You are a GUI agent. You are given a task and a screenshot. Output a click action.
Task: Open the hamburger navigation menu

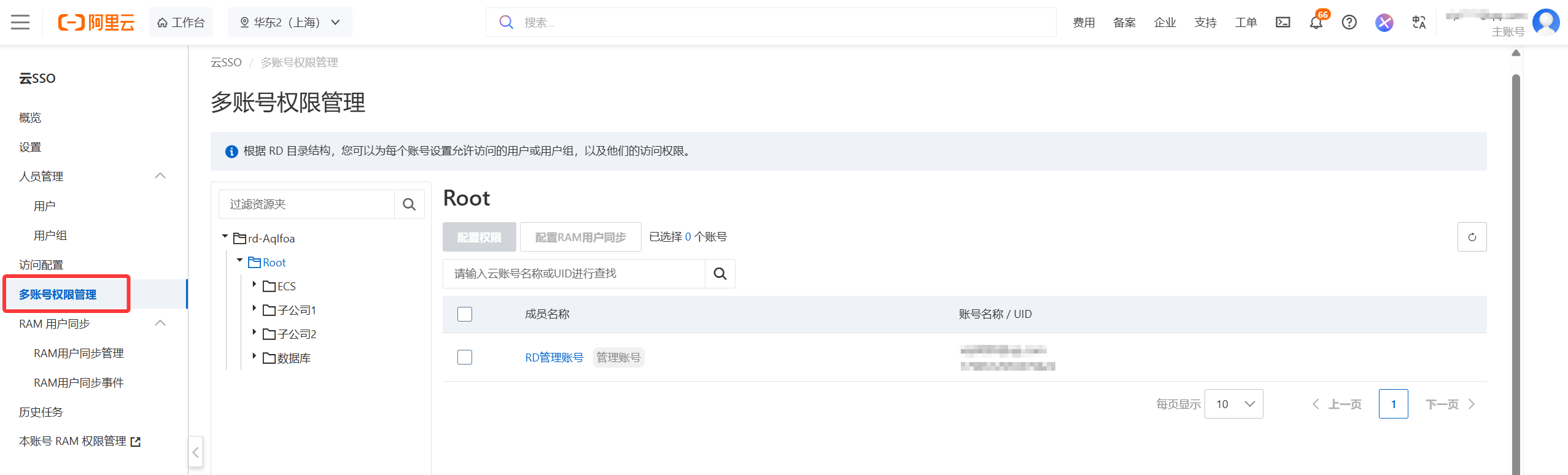pyautogui.click(x=20, y=23)
